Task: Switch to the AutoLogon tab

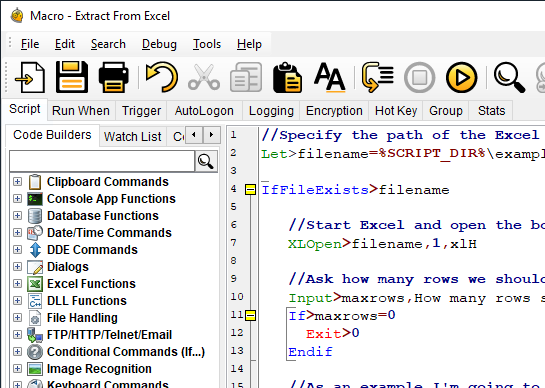Action: 204,111
